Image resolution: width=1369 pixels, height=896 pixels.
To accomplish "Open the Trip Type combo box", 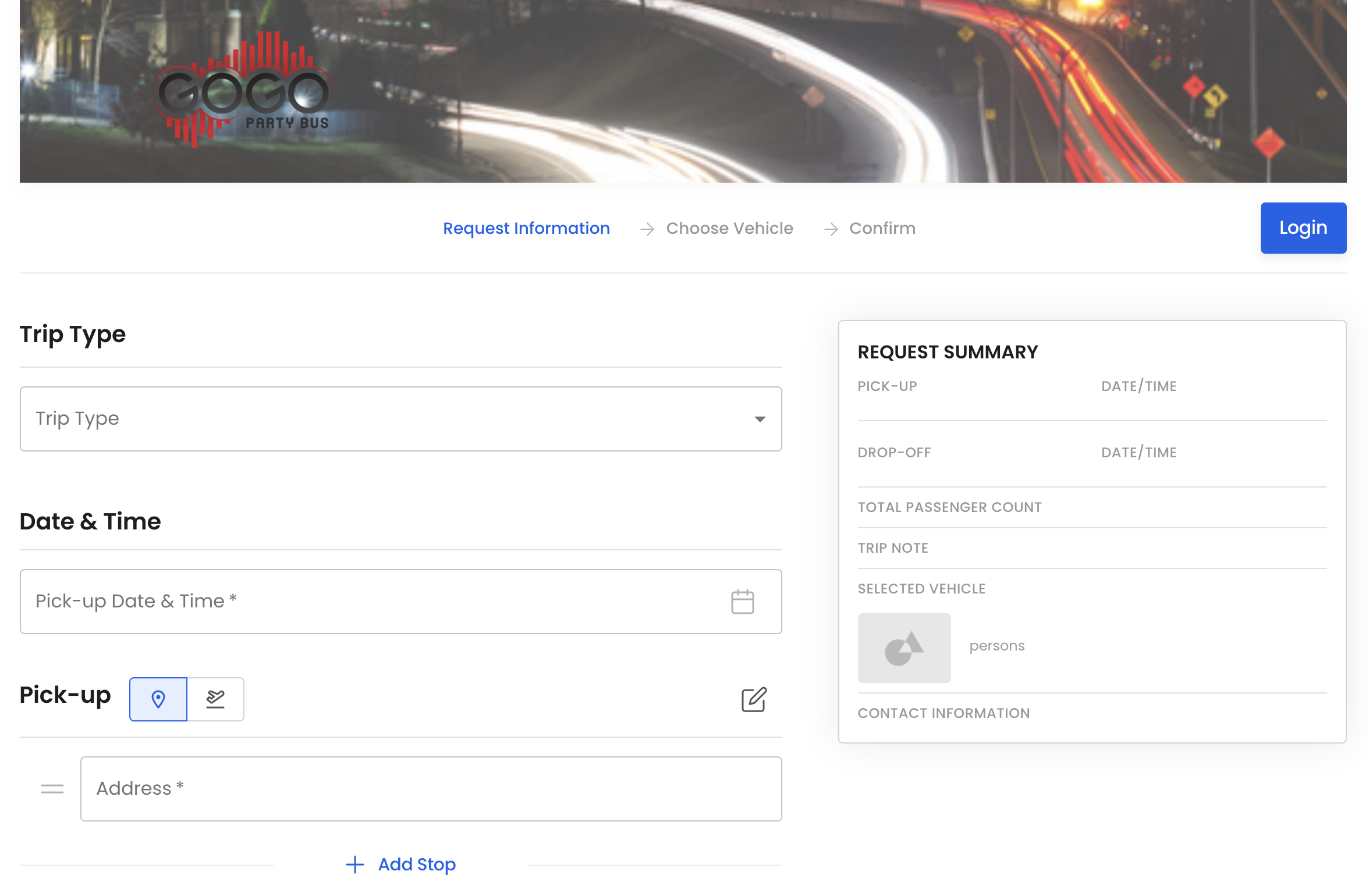I will pyautogui.click(x=384, y=419).
